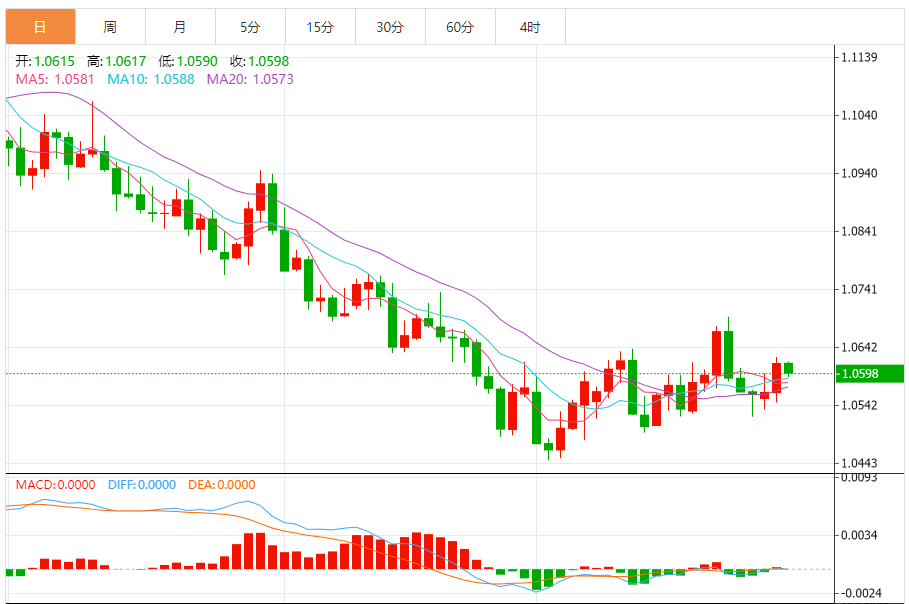Screen dimensions: 909x604
Task: Click the 1.1040 price axis label
Action: click(x=859, y=115)
